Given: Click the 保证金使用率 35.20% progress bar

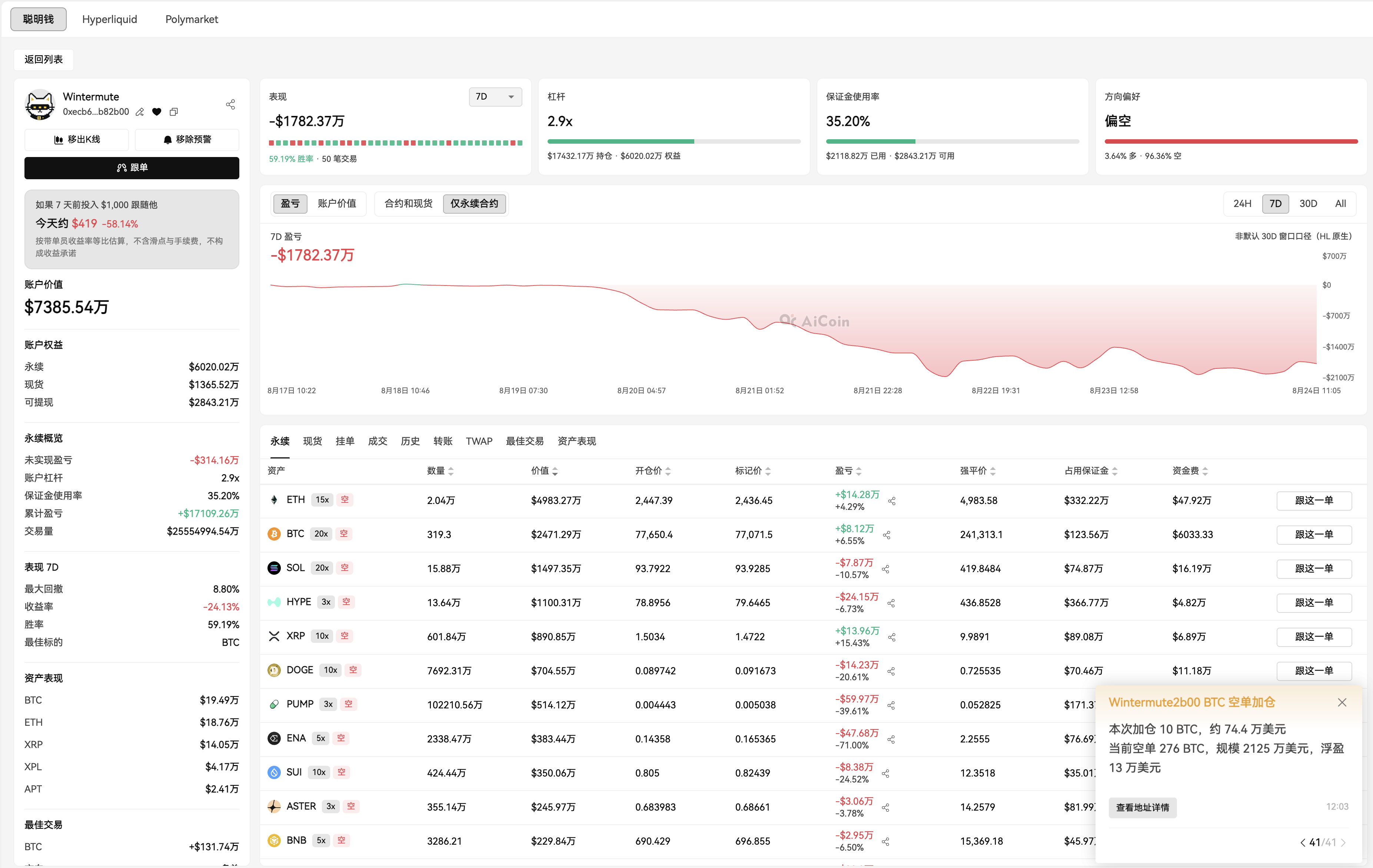Looking at the screenshot, I should [x=952, y=141].
